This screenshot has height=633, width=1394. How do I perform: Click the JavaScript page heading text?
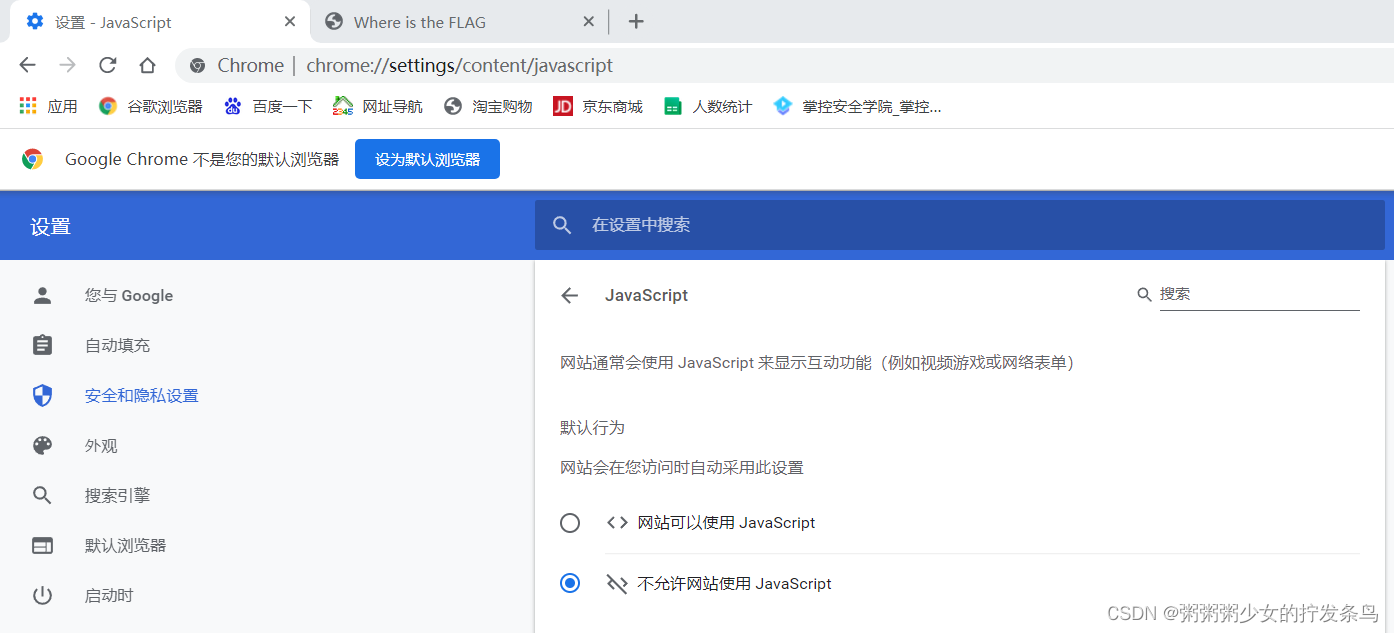pos(646,295)
